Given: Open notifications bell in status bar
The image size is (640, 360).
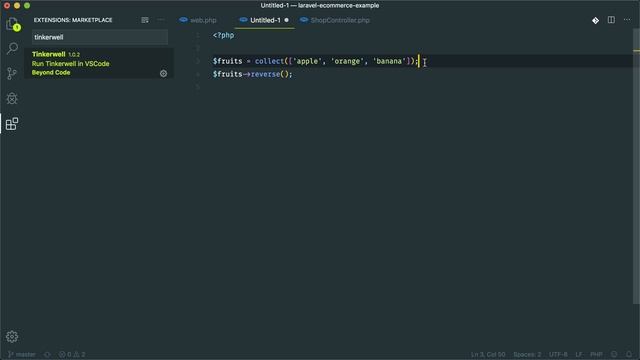Looking at the screenshot, I should [x=629, y=354].
